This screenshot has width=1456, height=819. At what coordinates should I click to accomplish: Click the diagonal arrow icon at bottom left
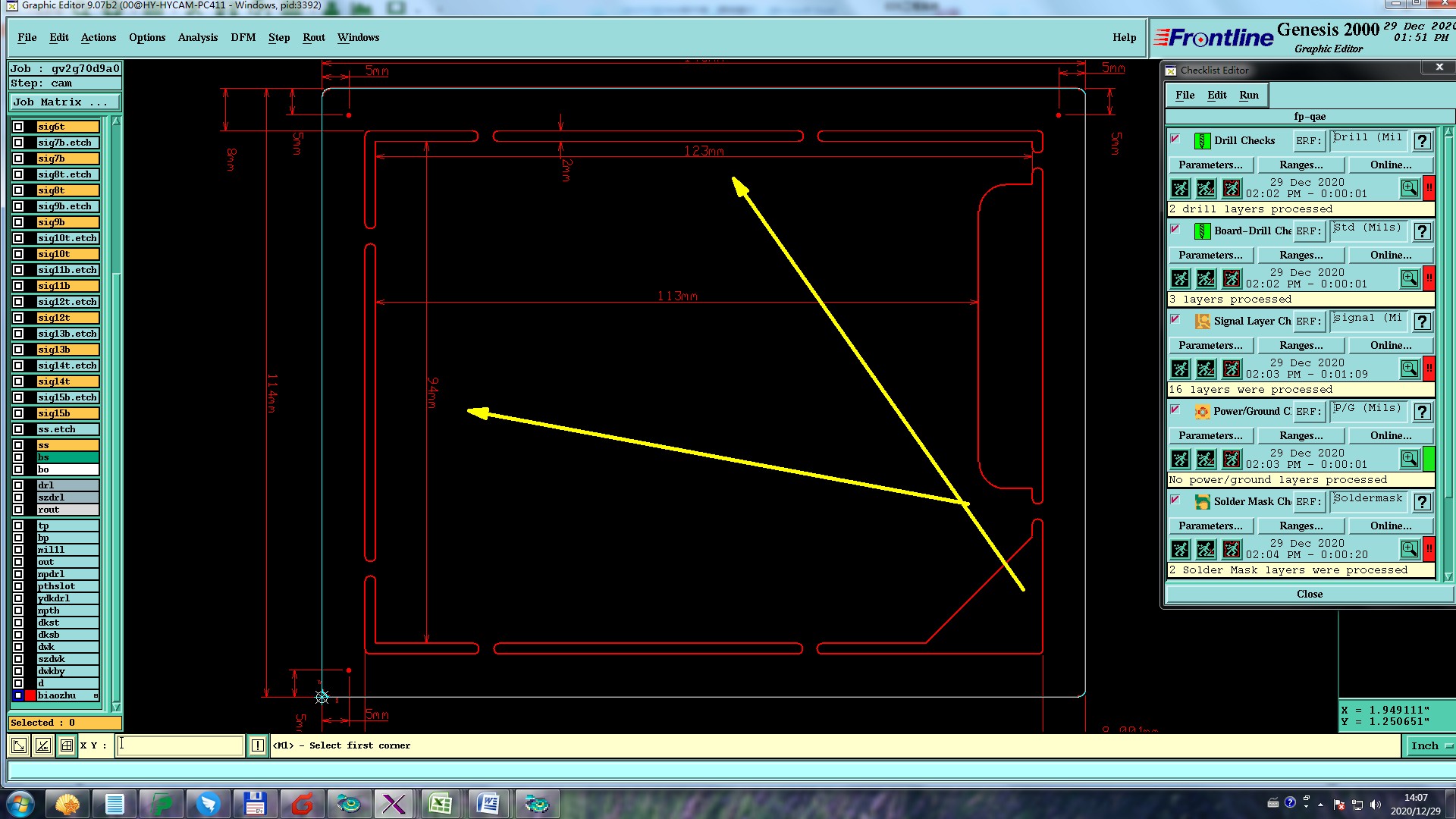[x=19, y=745]
